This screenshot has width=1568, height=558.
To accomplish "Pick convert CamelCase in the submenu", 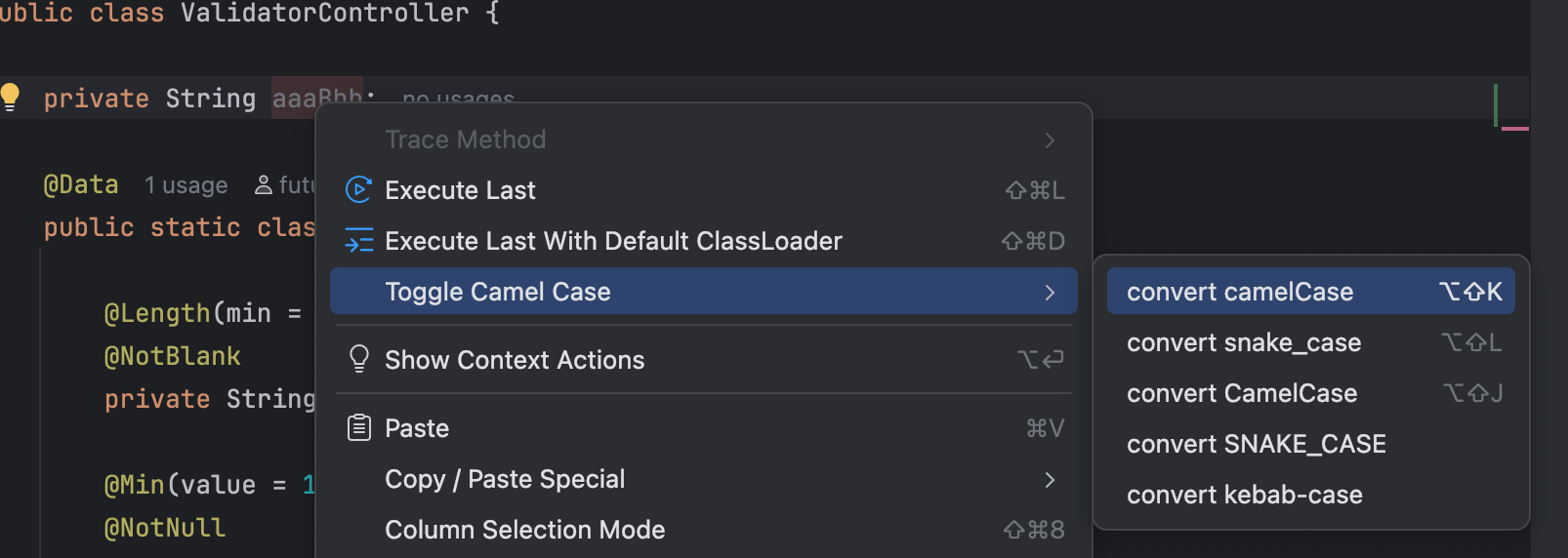I will [1242, 393].
